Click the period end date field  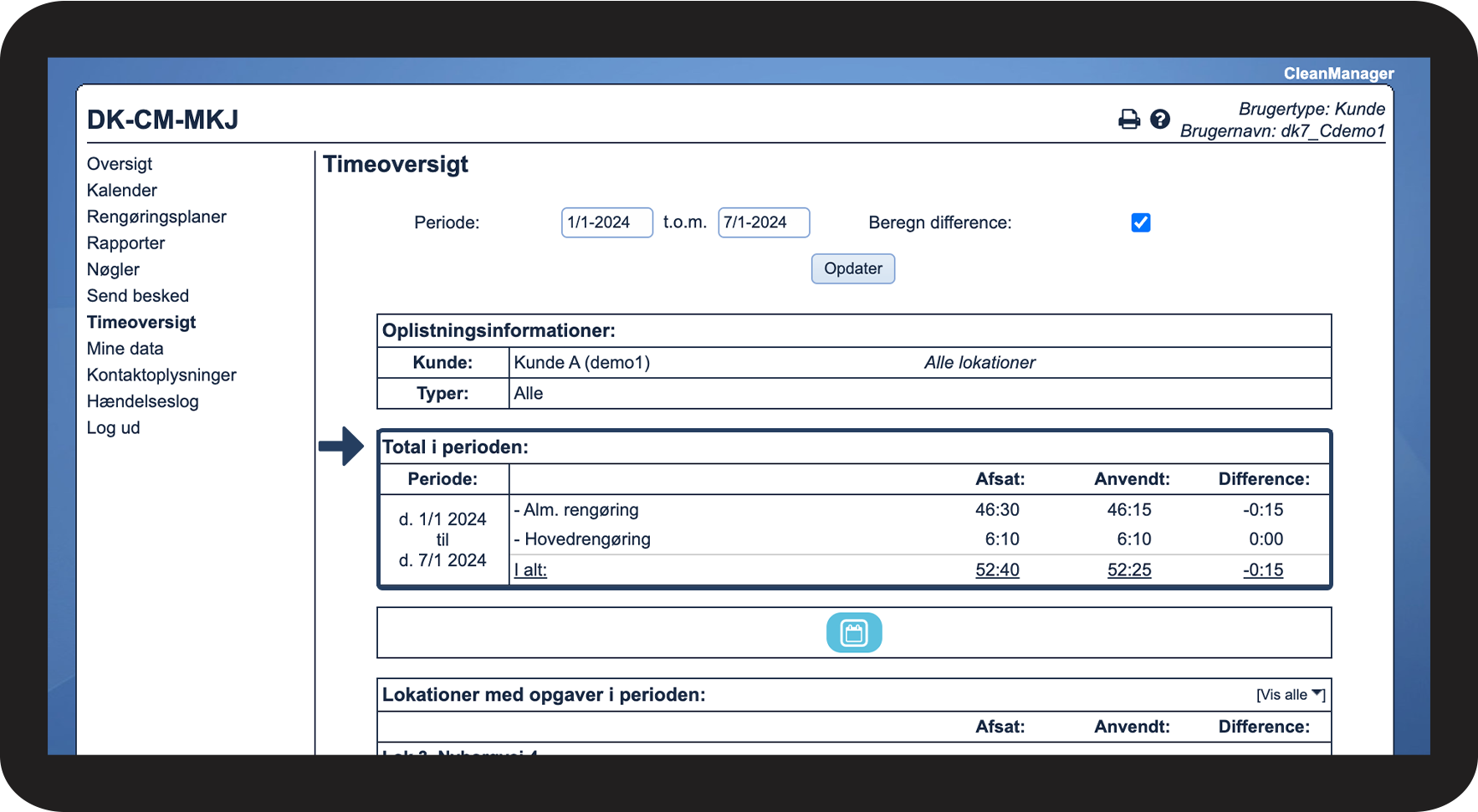click(x=763, y=222)
